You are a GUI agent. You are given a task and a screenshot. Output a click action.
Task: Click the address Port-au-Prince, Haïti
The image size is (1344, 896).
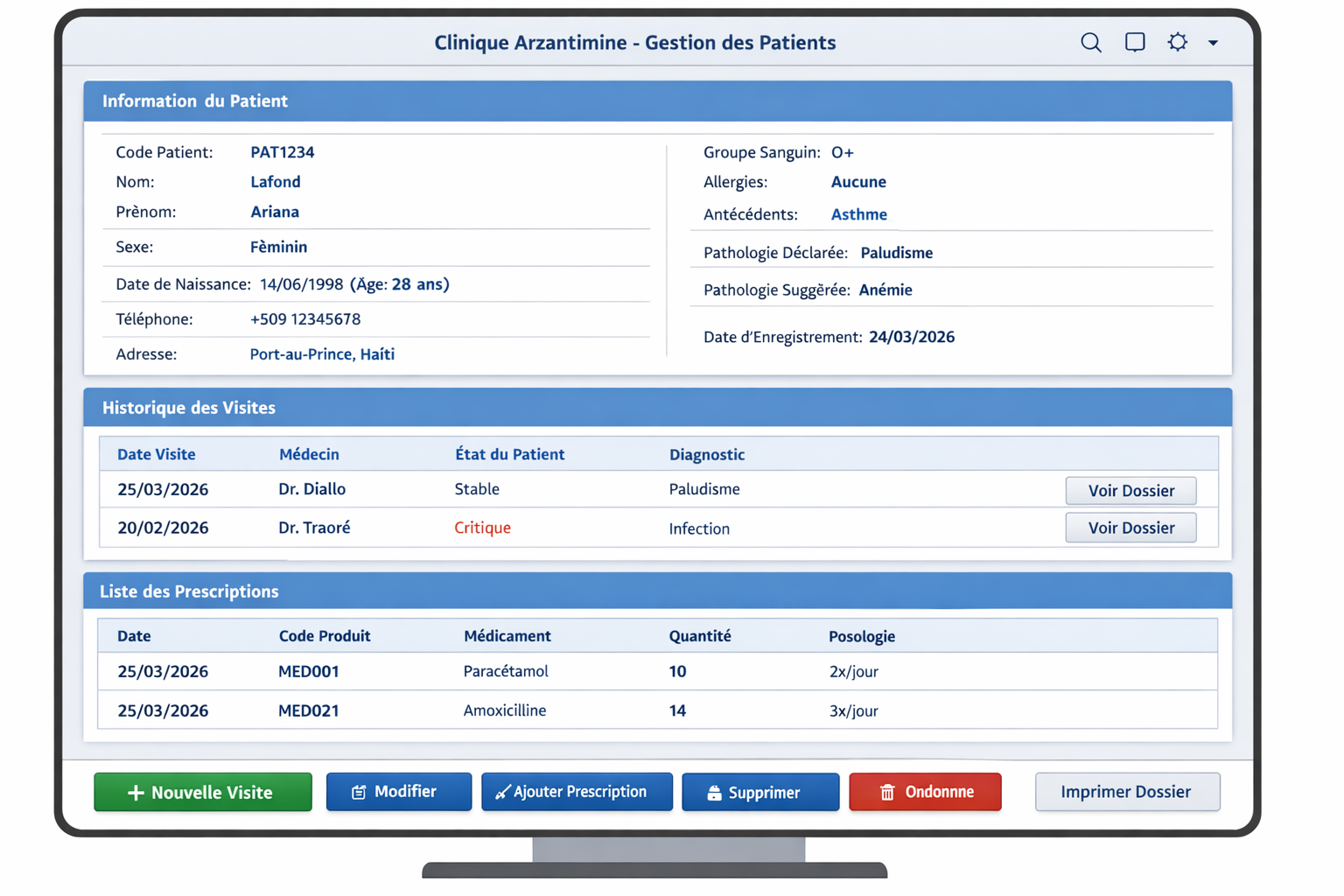point(322,354)
